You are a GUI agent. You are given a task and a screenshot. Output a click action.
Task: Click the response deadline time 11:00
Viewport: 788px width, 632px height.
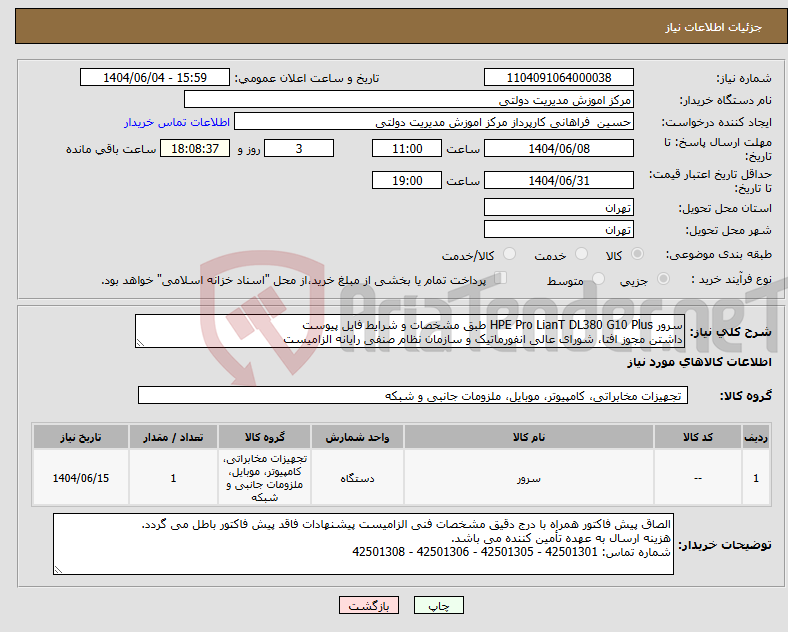pos(407,149)
